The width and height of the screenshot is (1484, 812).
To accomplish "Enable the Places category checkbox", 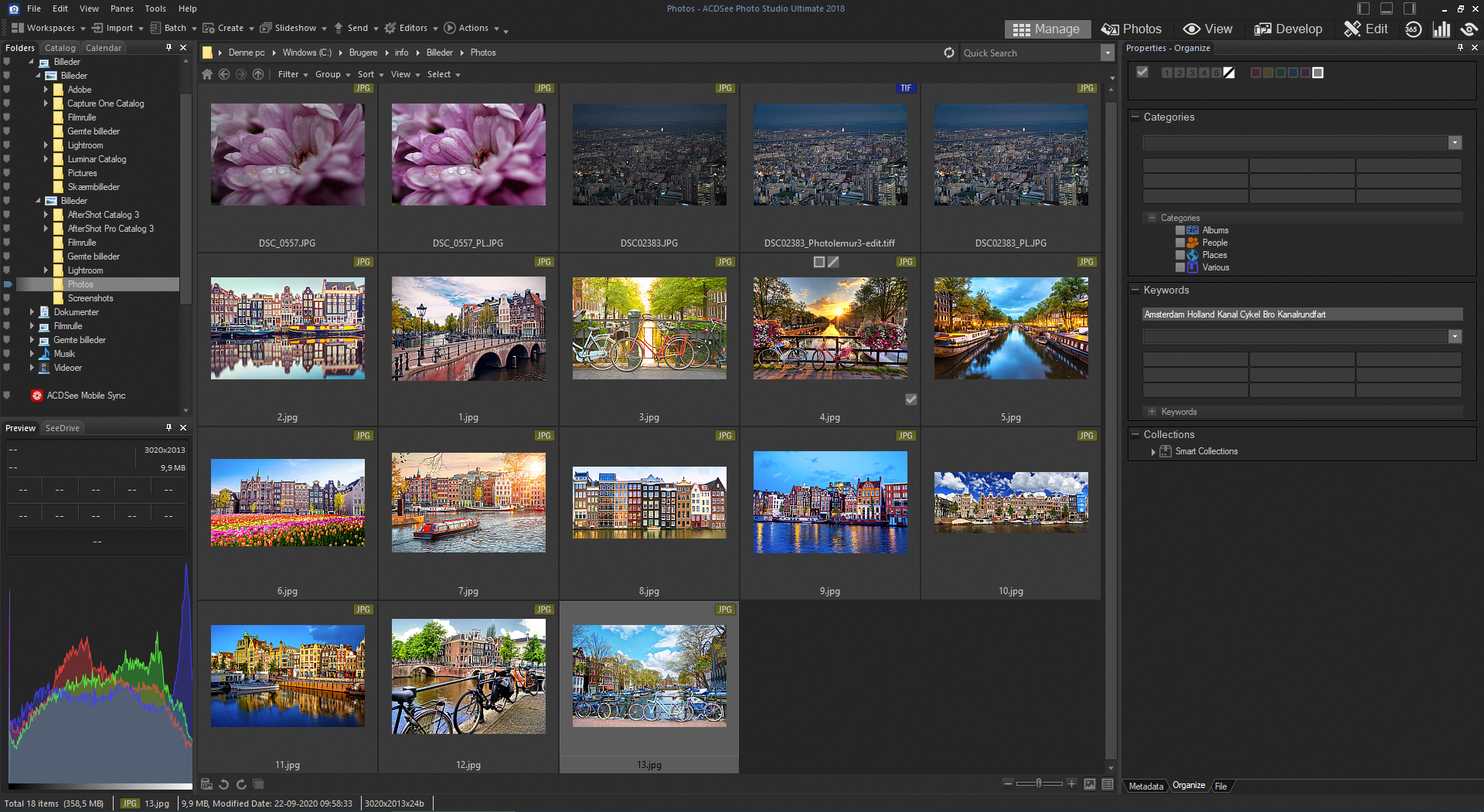I will (1179, 255).
